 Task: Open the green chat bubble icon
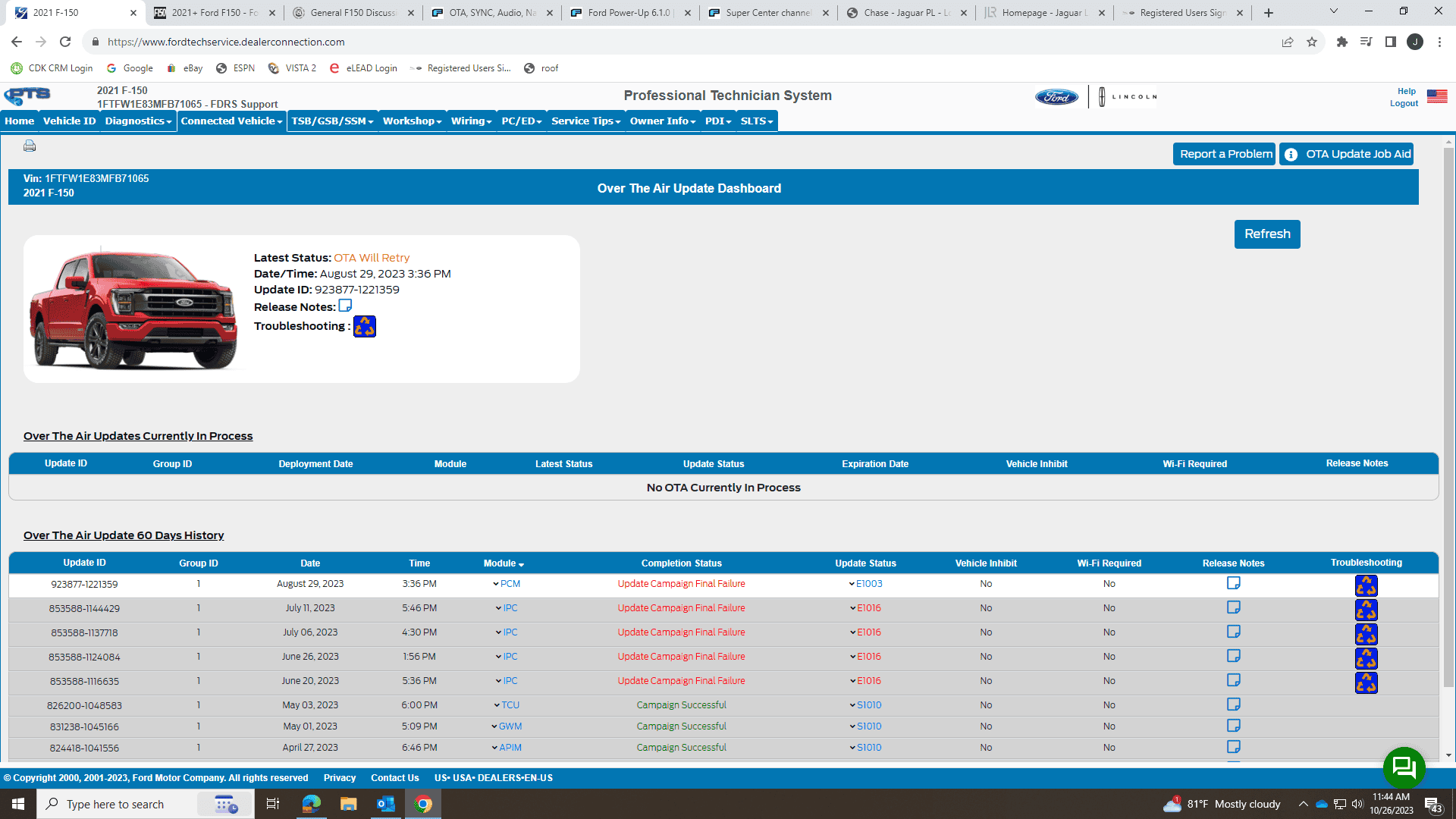(1404, 767)
